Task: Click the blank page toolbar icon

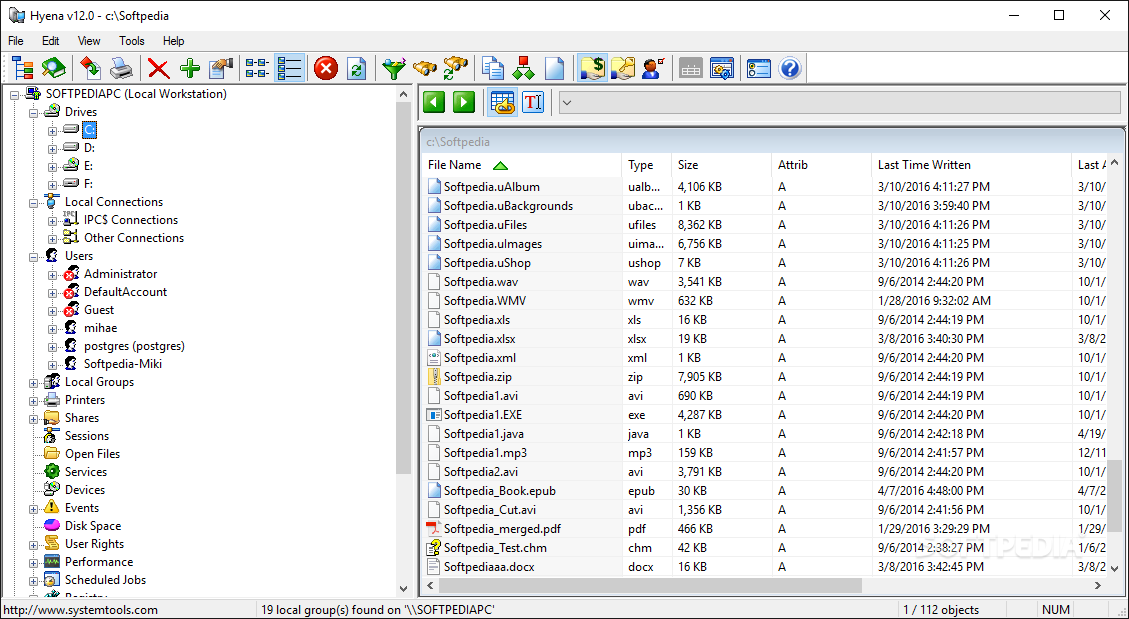Action: pyautogui.click(x=554, y=69)
